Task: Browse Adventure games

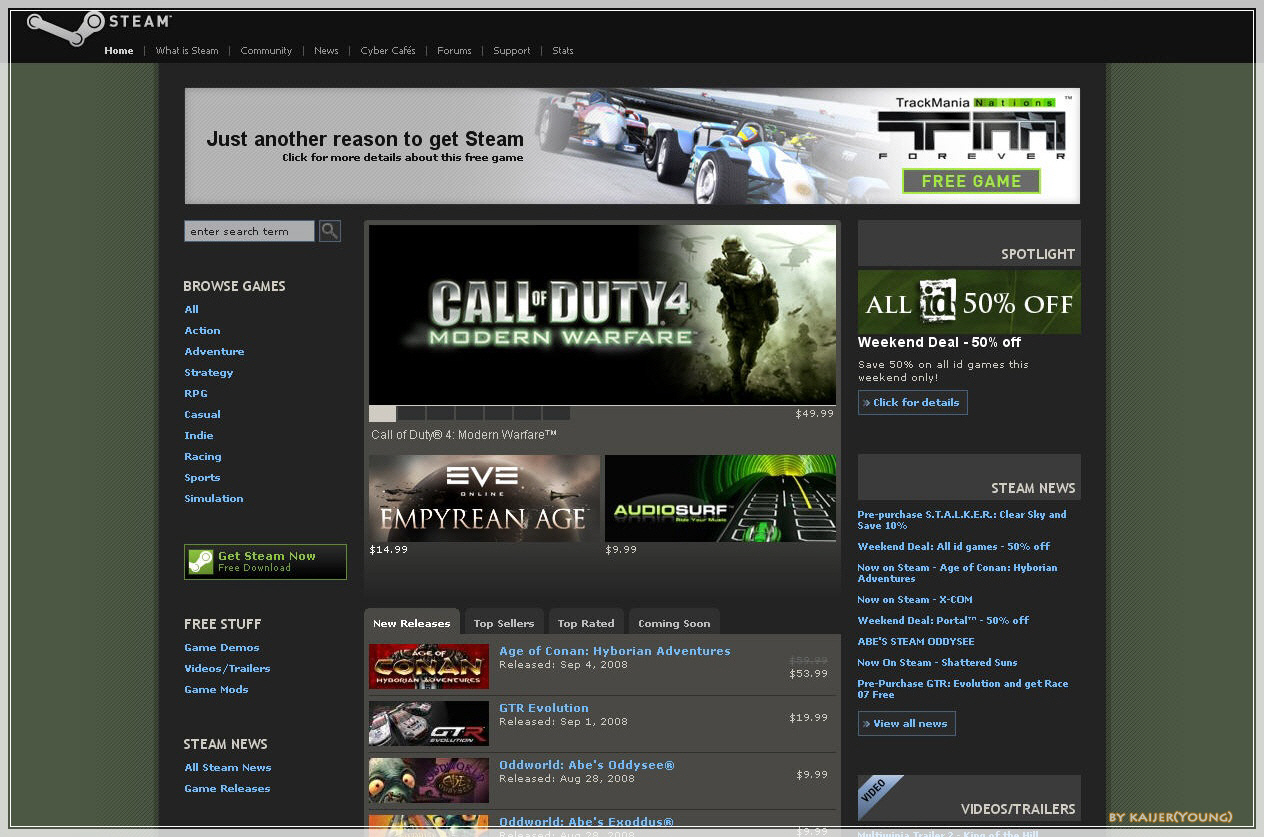Action: [x=214, y=352]
